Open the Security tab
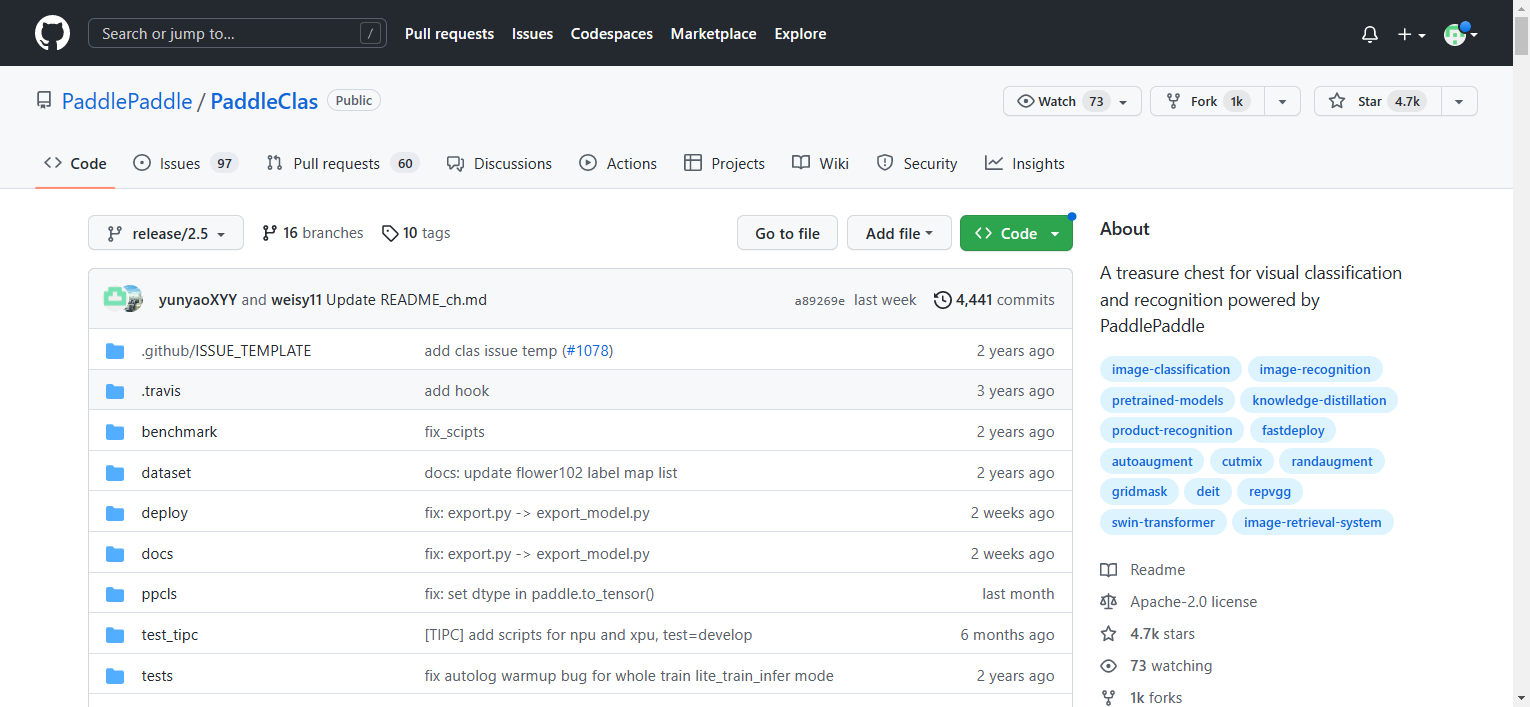1530x707 pixels. [917, 163]
